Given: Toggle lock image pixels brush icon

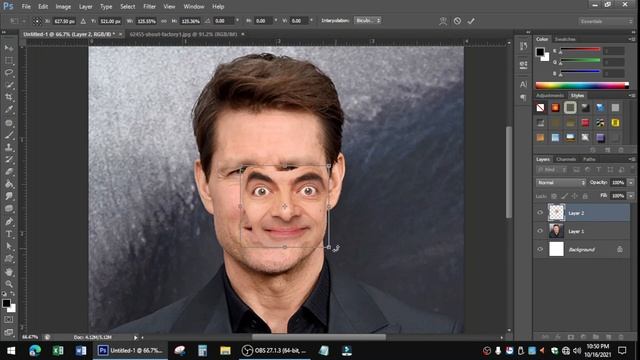Looking at the screenshot, I should 564,196.
